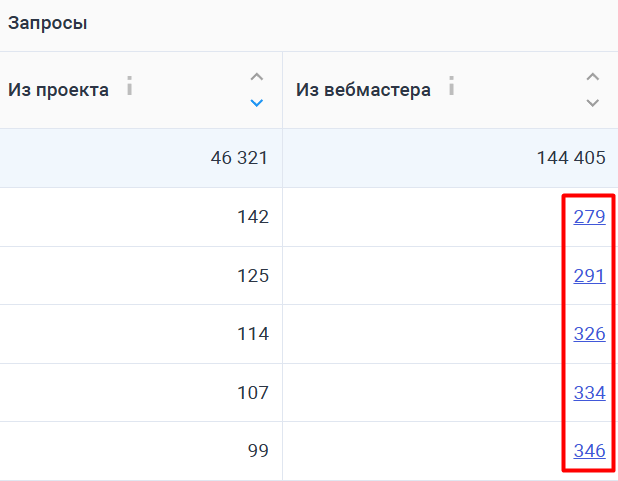This screenshot has width=618, height=481.
Task: Sort Из проекта column ascending with up arrow
Action: tap(257, 77)
